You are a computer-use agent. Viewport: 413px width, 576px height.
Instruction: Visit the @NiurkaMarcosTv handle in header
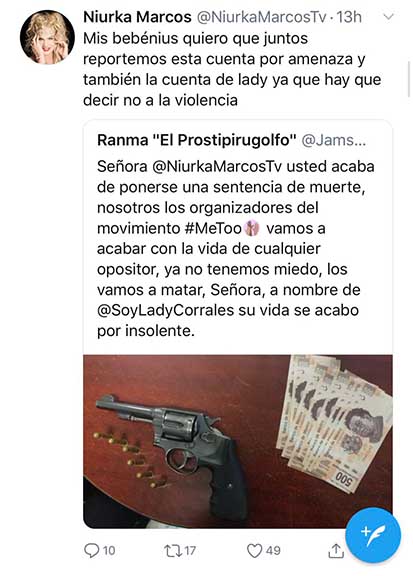262,17
